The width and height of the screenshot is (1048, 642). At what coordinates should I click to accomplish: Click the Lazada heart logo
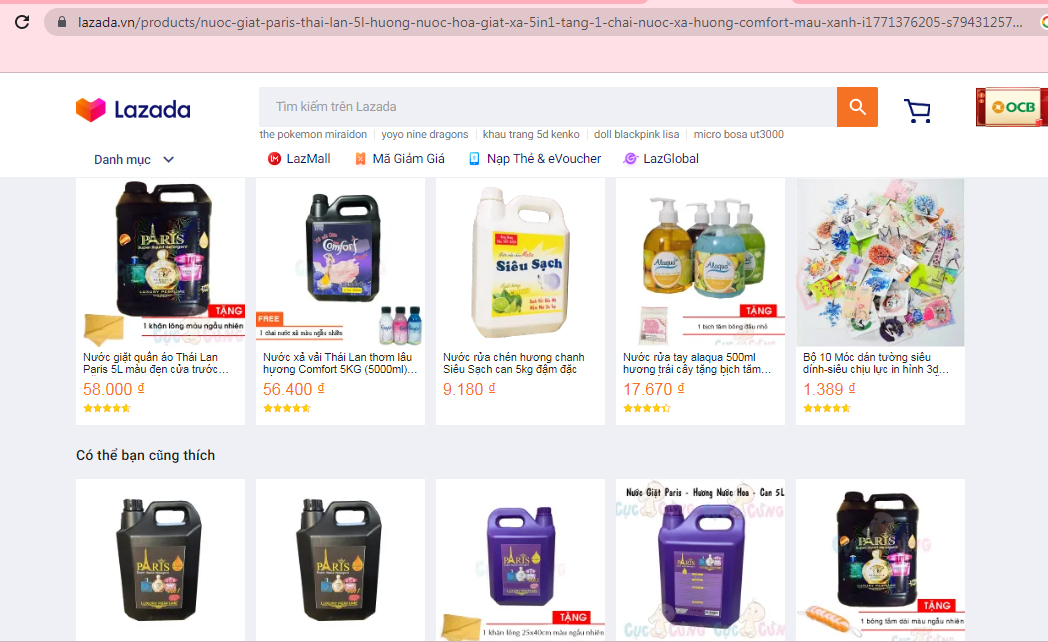click(x=91, y=110)
